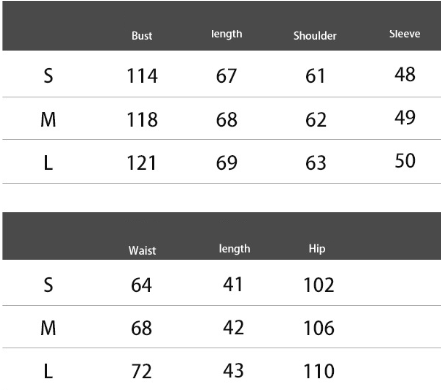Select waist value 64

pyautogui.click(x=141, y=285)
